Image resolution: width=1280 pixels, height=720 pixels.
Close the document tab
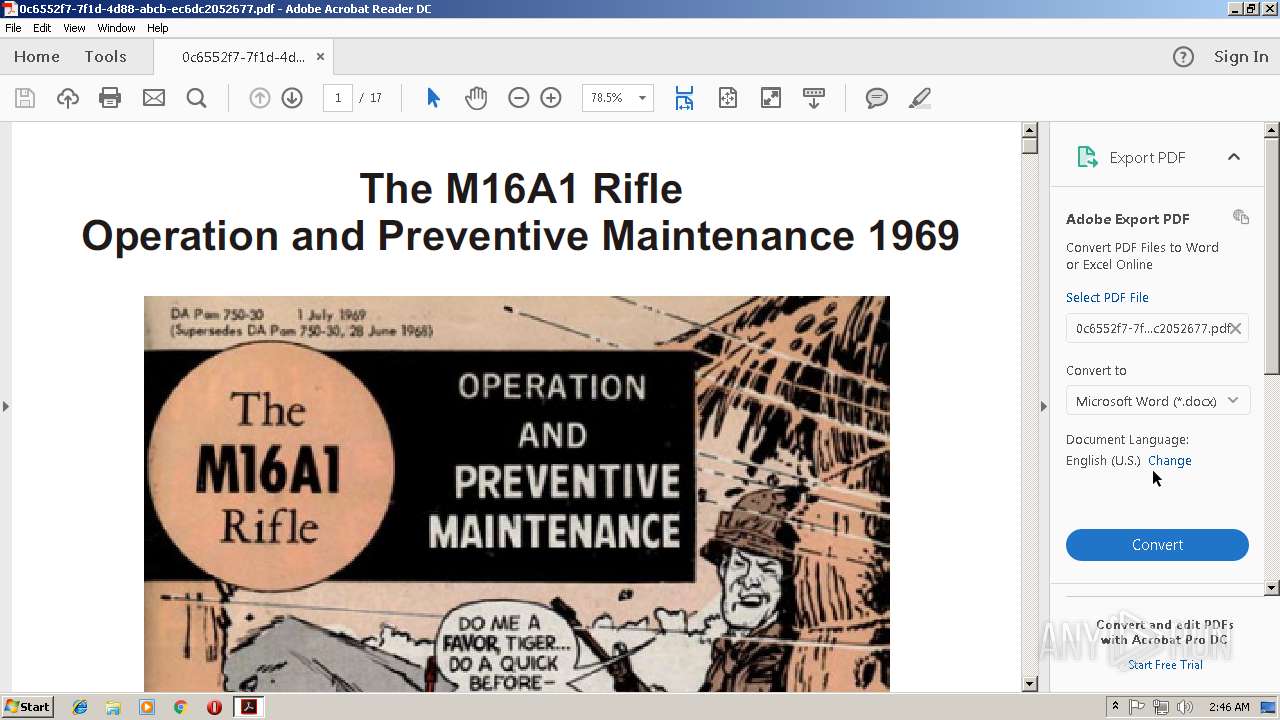pyautogui.click(x=320, y=57)
